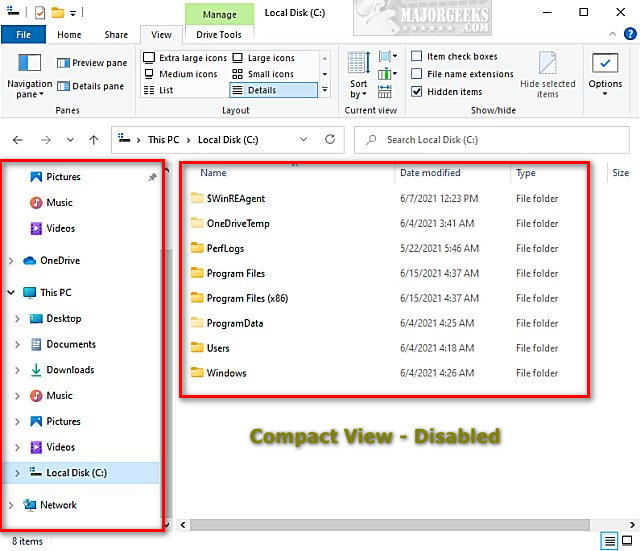Switch layout to Medium icons

click(x=181, y=74)
